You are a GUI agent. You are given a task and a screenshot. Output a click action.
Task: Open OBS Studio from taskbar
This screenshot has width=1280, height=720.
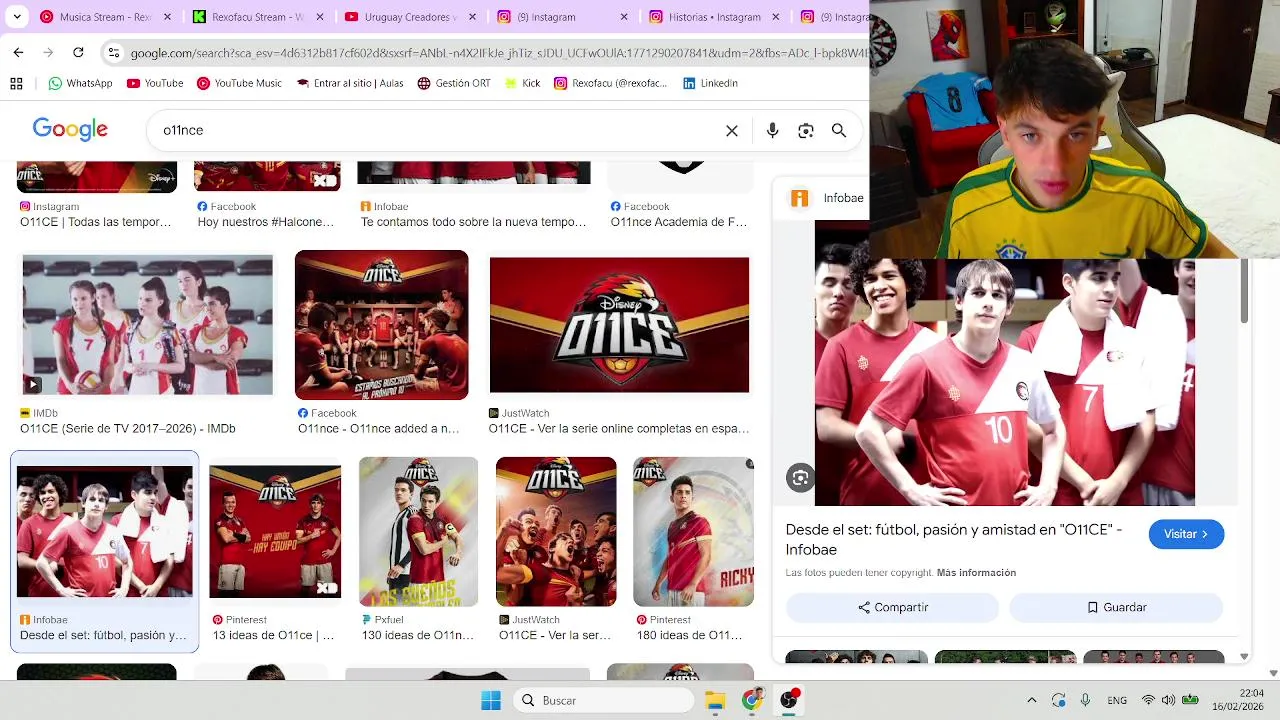click(789, 700)
